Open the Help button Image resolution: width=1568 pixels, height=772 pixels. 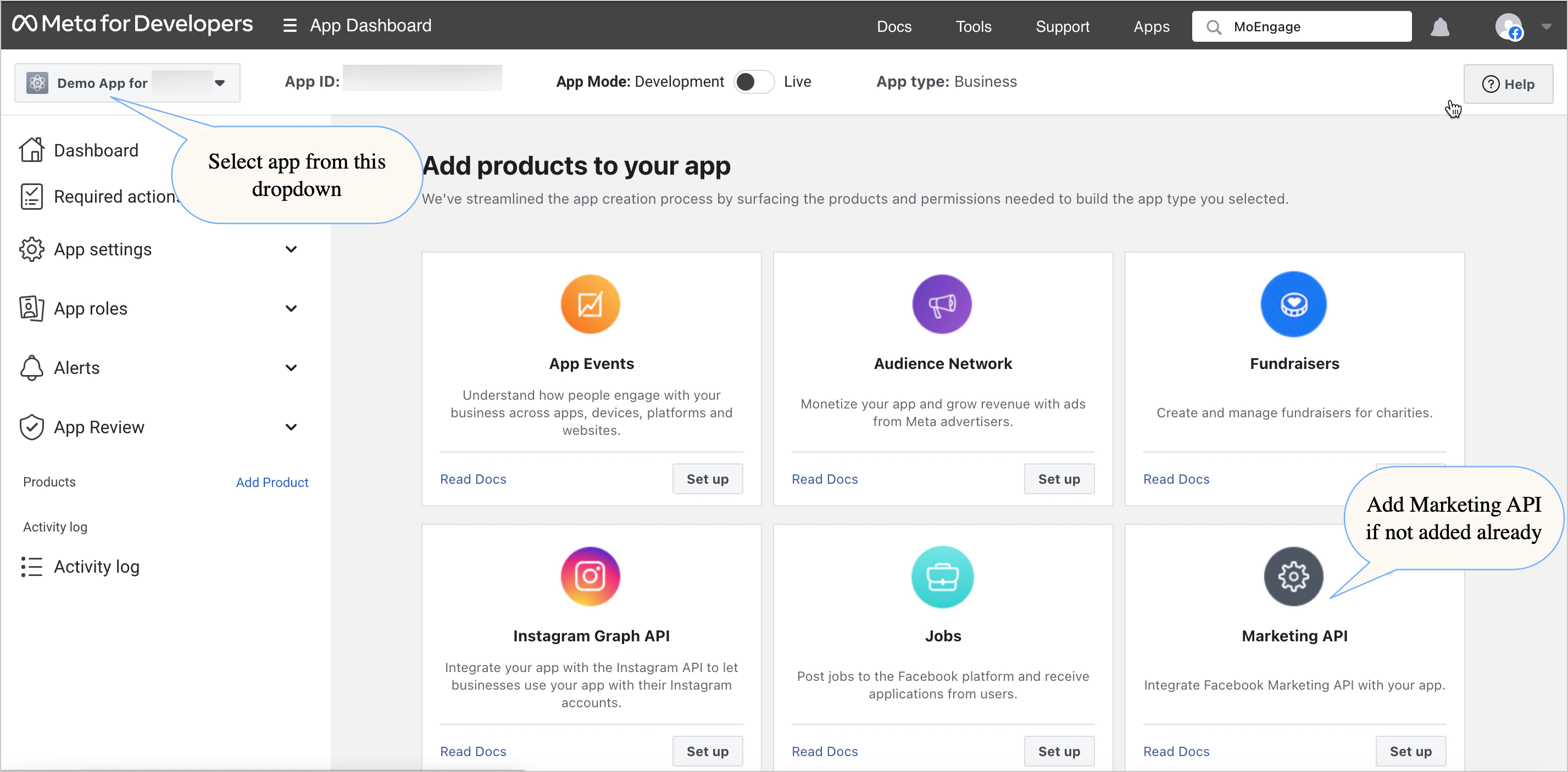click(1508, 84)
